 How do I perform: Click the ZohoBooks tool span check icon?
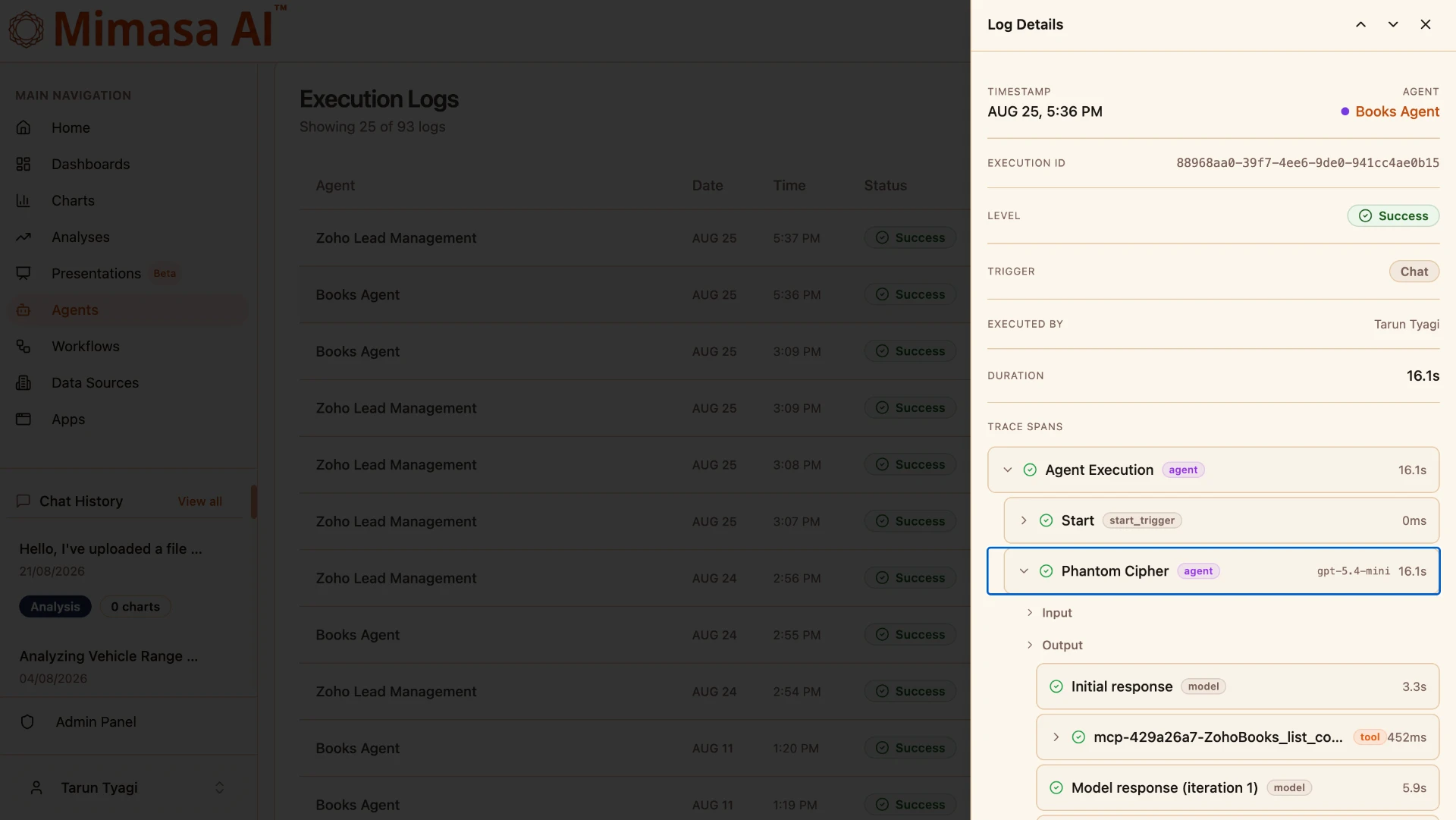click(x=1078, y=737)
